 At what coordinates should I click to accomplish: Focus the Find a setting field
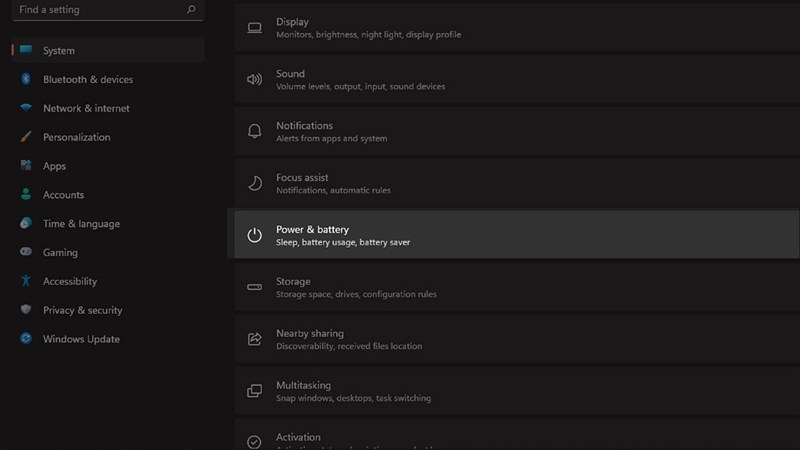pyautogui.click(x=108, y=10)
